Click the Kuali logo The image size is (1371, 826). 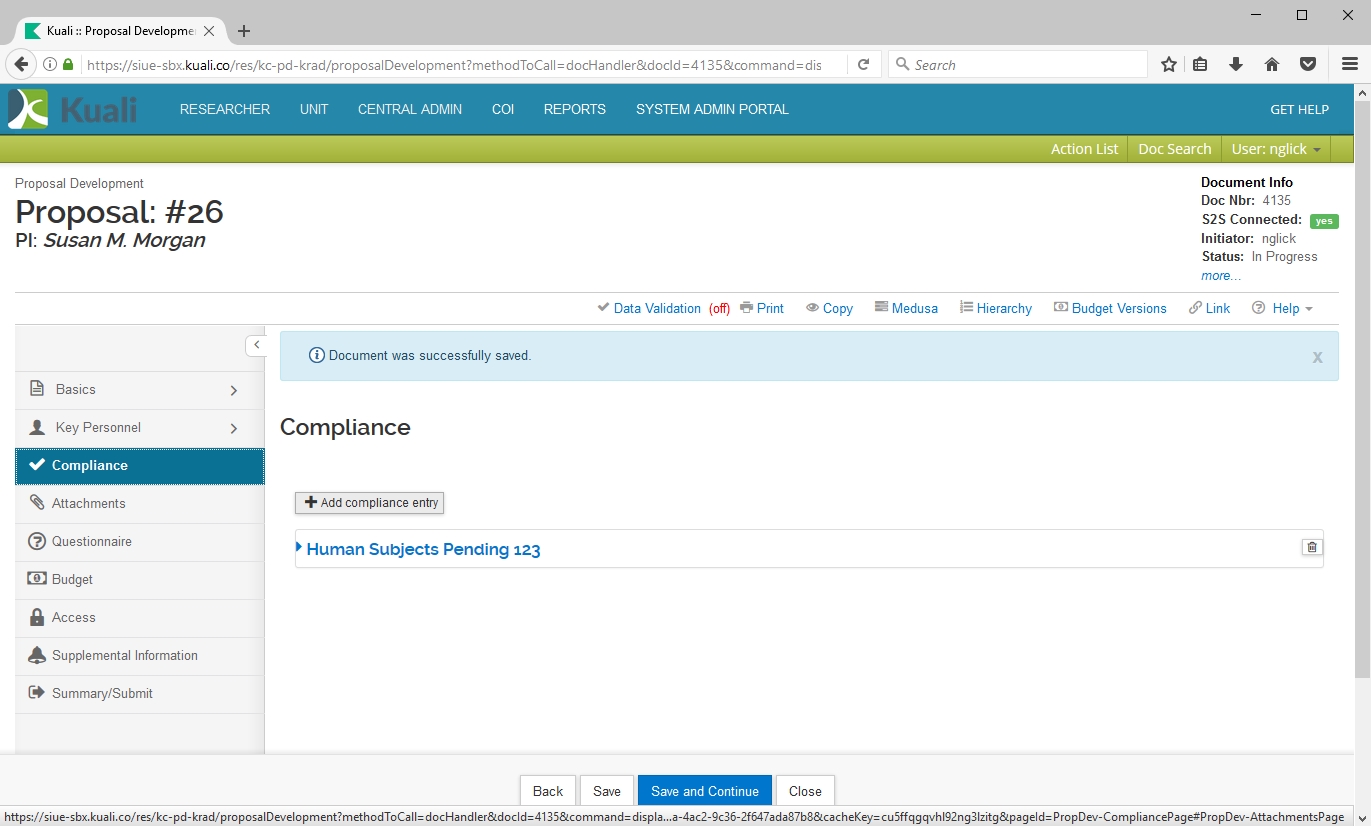point(72,109)
